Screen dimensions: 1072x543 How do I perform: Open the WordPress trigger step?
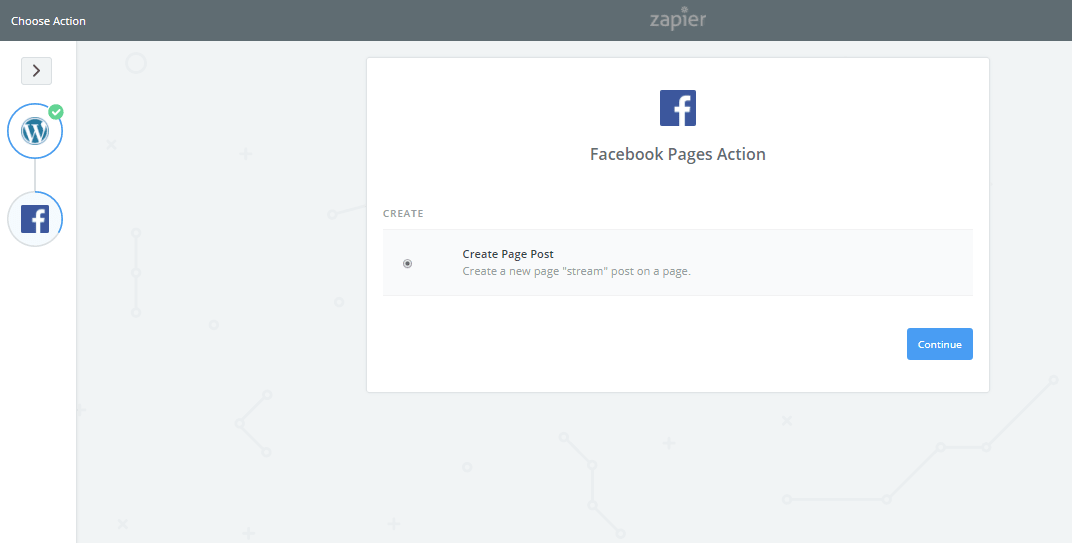35,131
